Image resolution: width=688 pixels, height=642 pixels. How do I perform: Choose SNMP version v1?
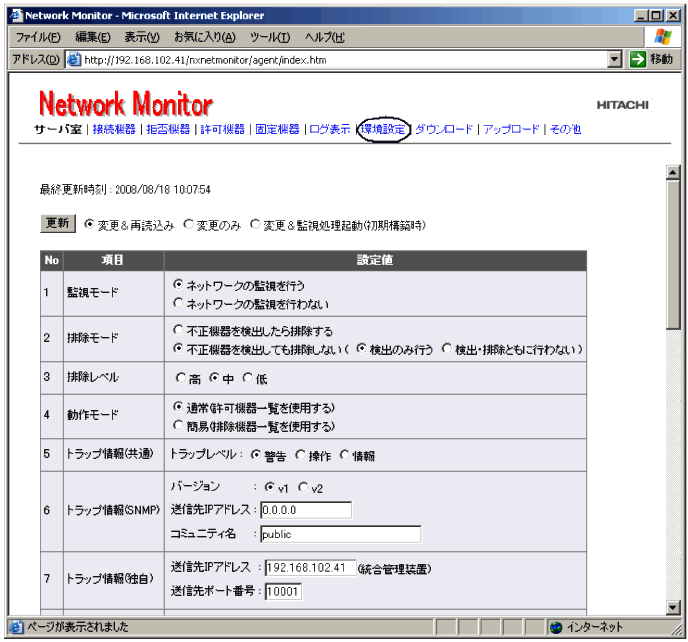click(269, 487)
